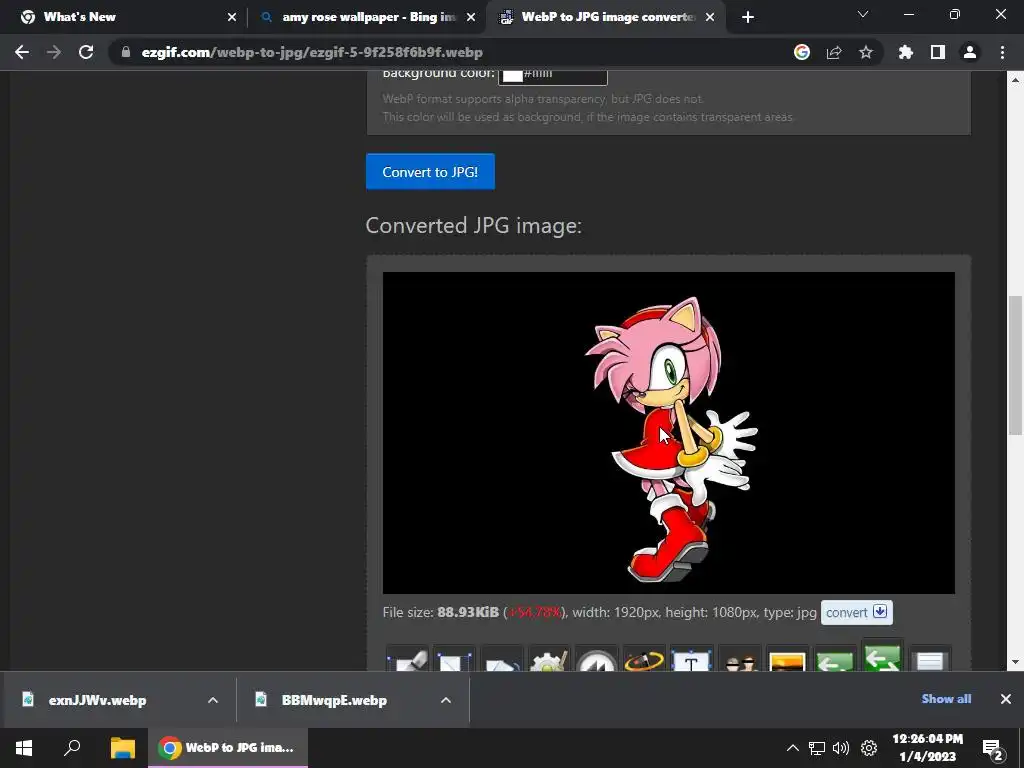Open the Windows Start menu
The image size is (1024, 768).
click(x=24, y=748)
